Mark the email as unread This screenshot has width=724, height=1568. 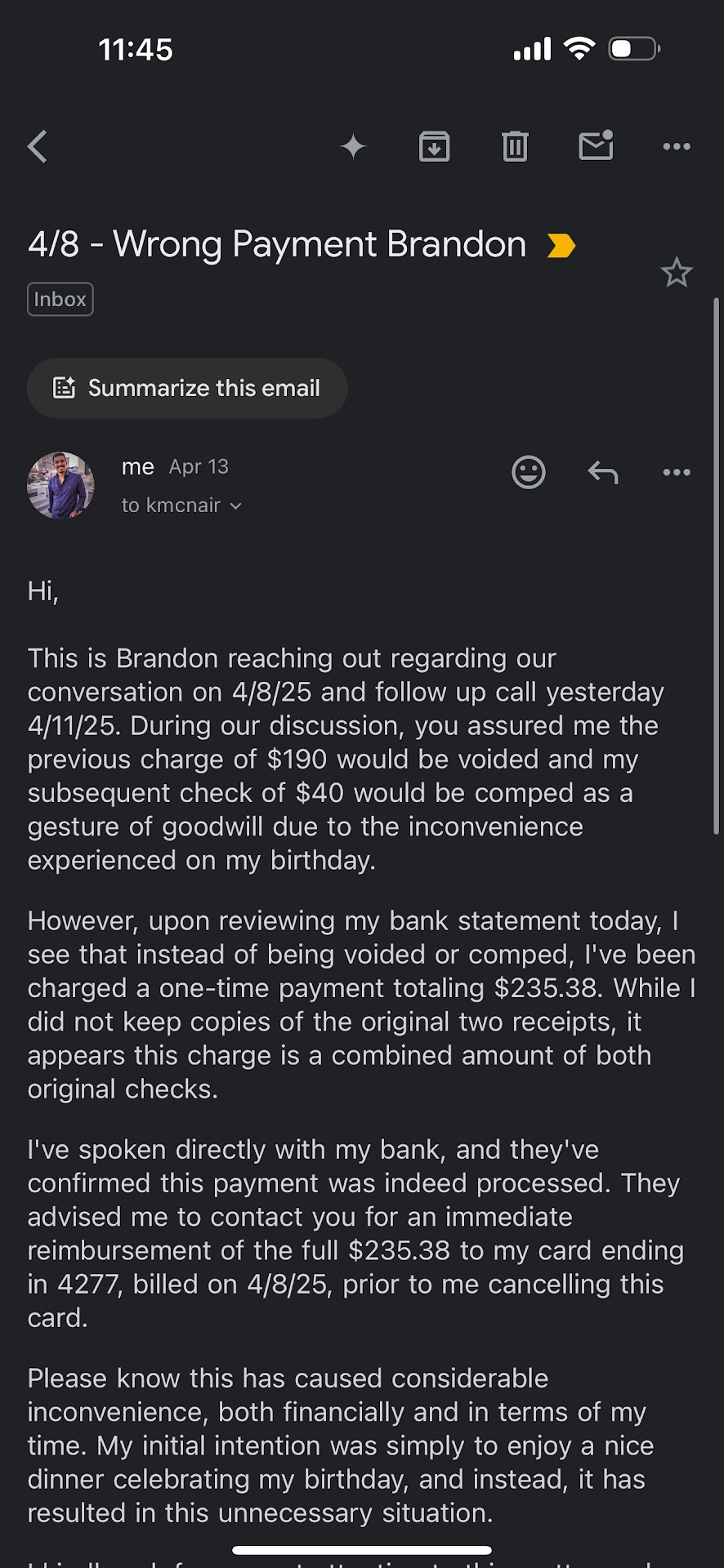click(596, 146)
